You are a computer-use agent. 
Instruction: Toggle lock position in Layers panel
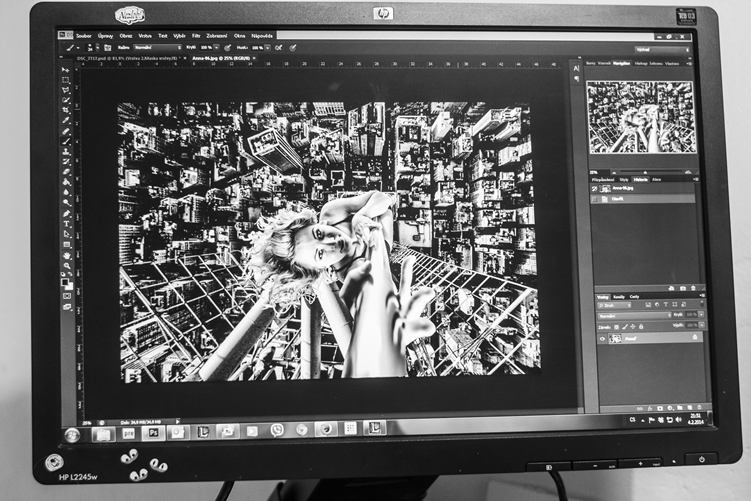[x=633, y=327]
